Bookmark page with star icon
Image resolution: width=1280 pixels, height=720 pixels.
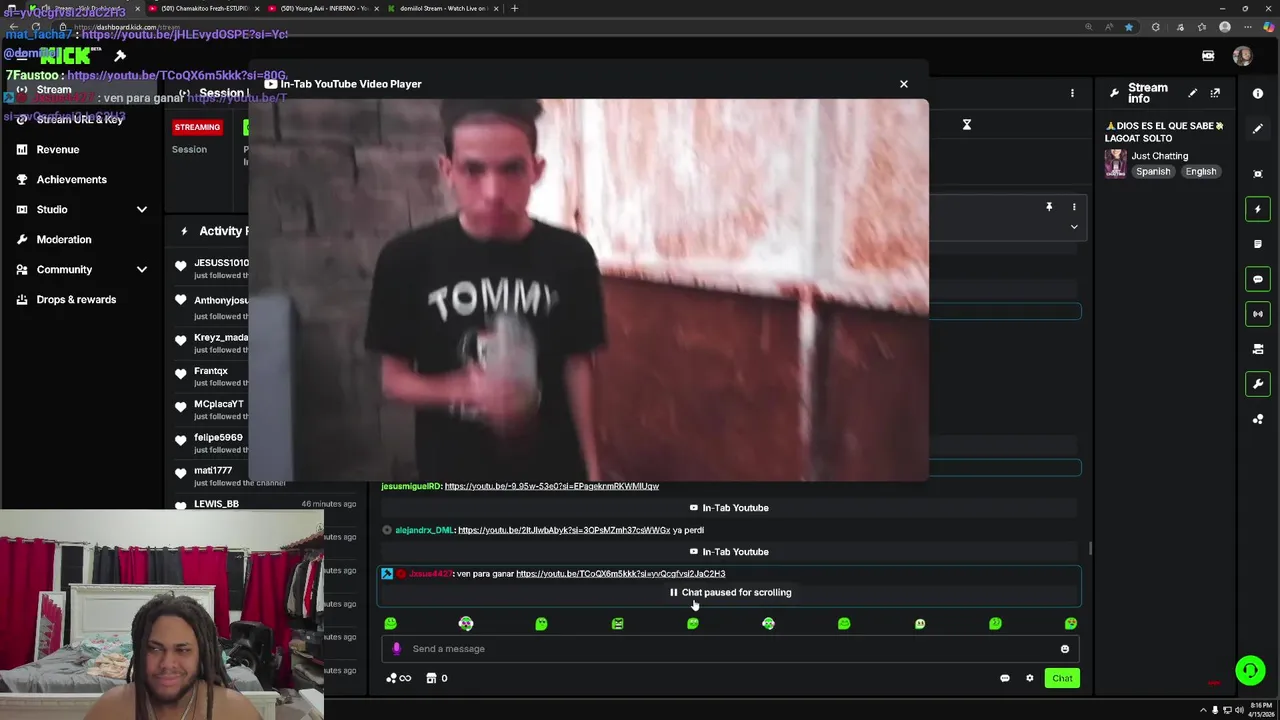(1129, 27)
